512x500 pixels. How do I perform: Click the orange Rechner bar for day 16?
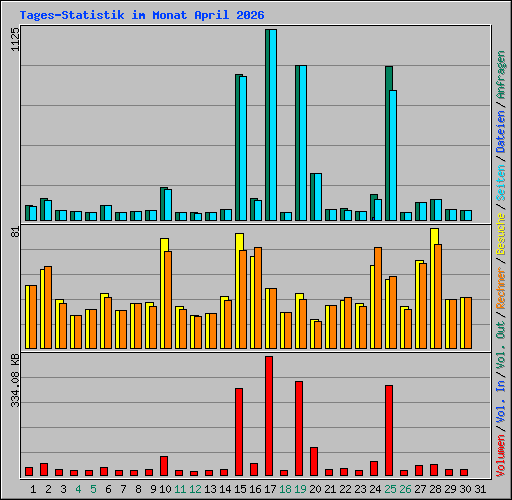[258, 298]
